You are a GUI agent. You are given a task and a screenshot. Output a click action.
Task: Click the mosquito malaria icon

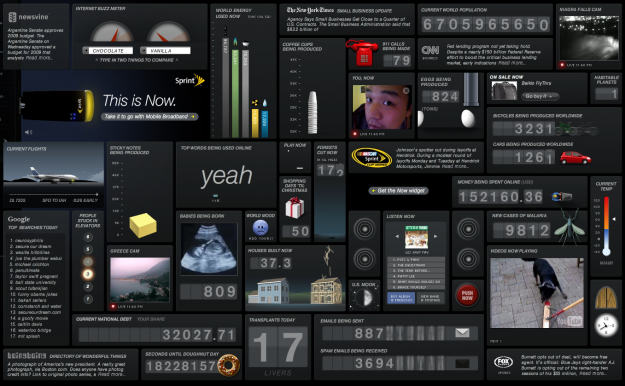tap(570, 226)
